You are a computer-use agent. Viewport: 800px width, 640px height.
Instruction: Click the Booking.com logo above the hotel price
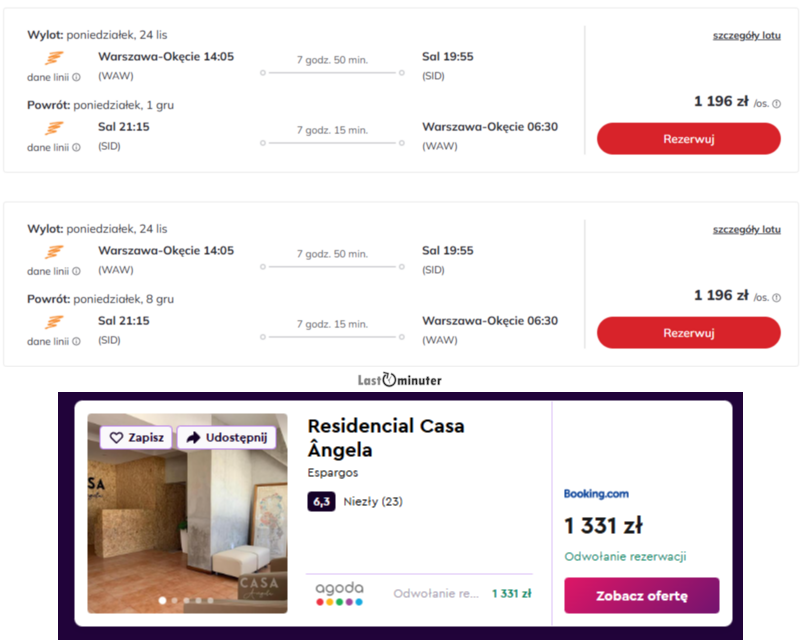coord(596,493)
